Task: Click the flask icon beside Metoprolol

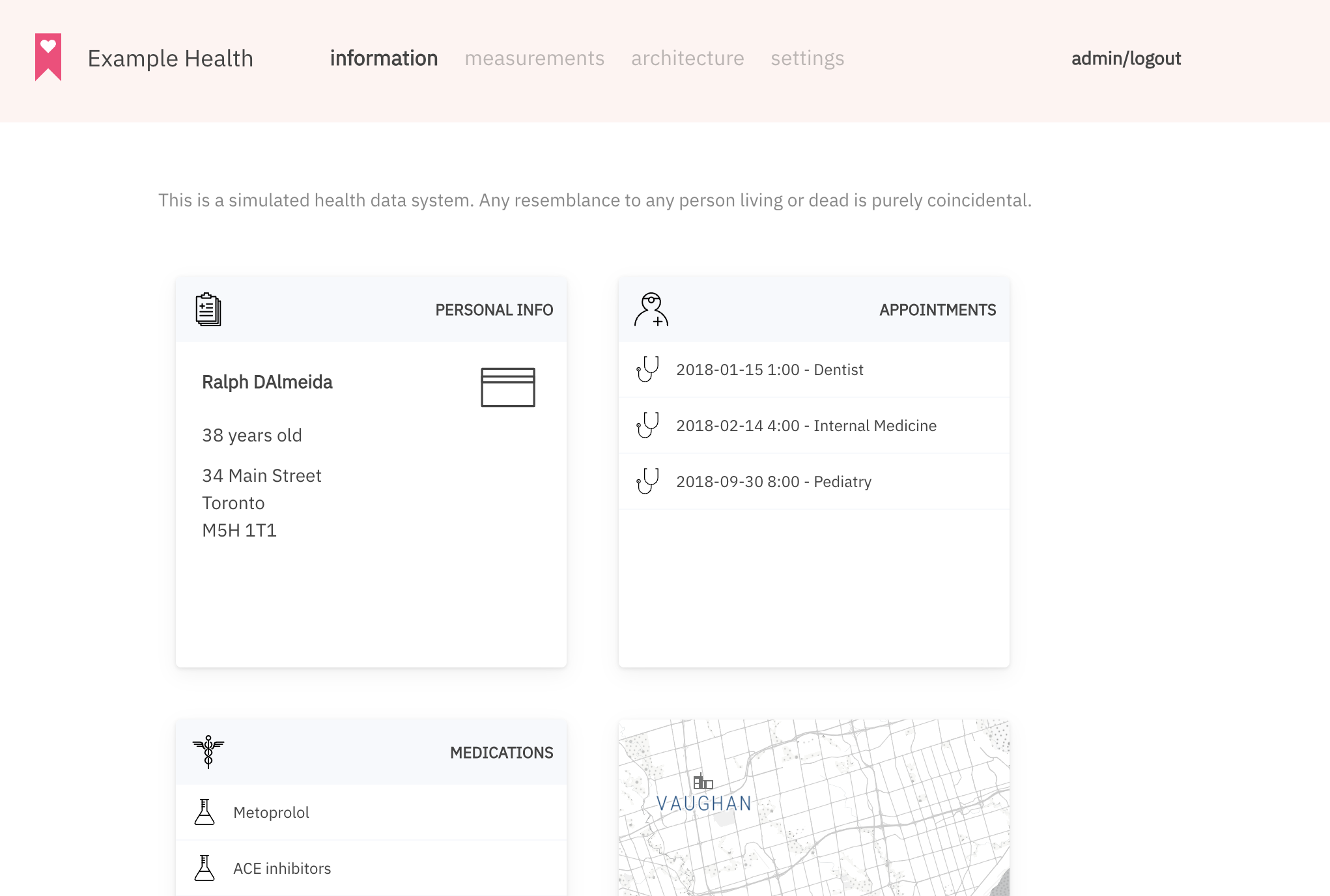Action: tap(205, 812)
